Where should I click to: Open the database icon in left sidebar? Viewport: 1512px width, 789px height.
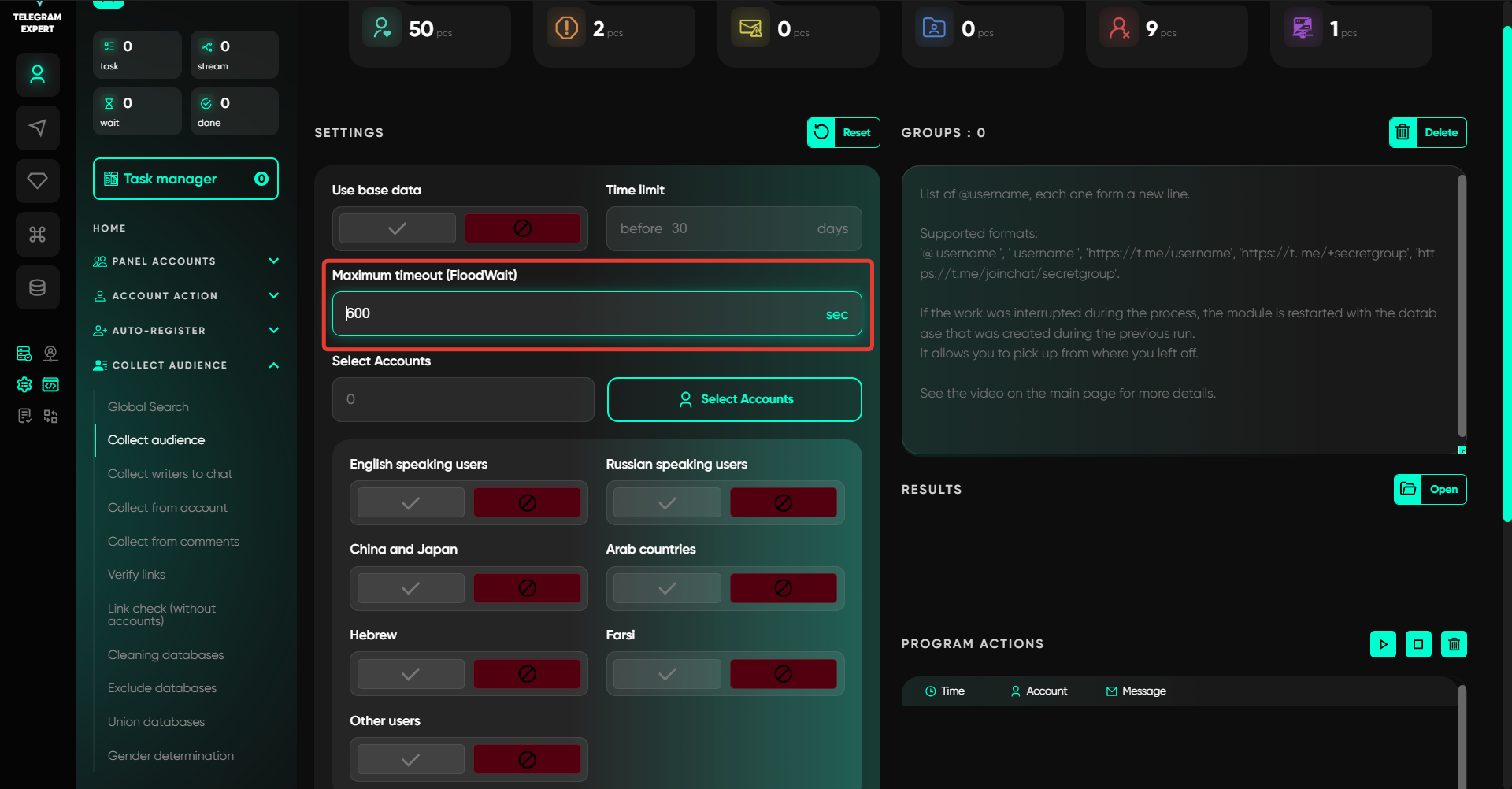click(37, 287)
